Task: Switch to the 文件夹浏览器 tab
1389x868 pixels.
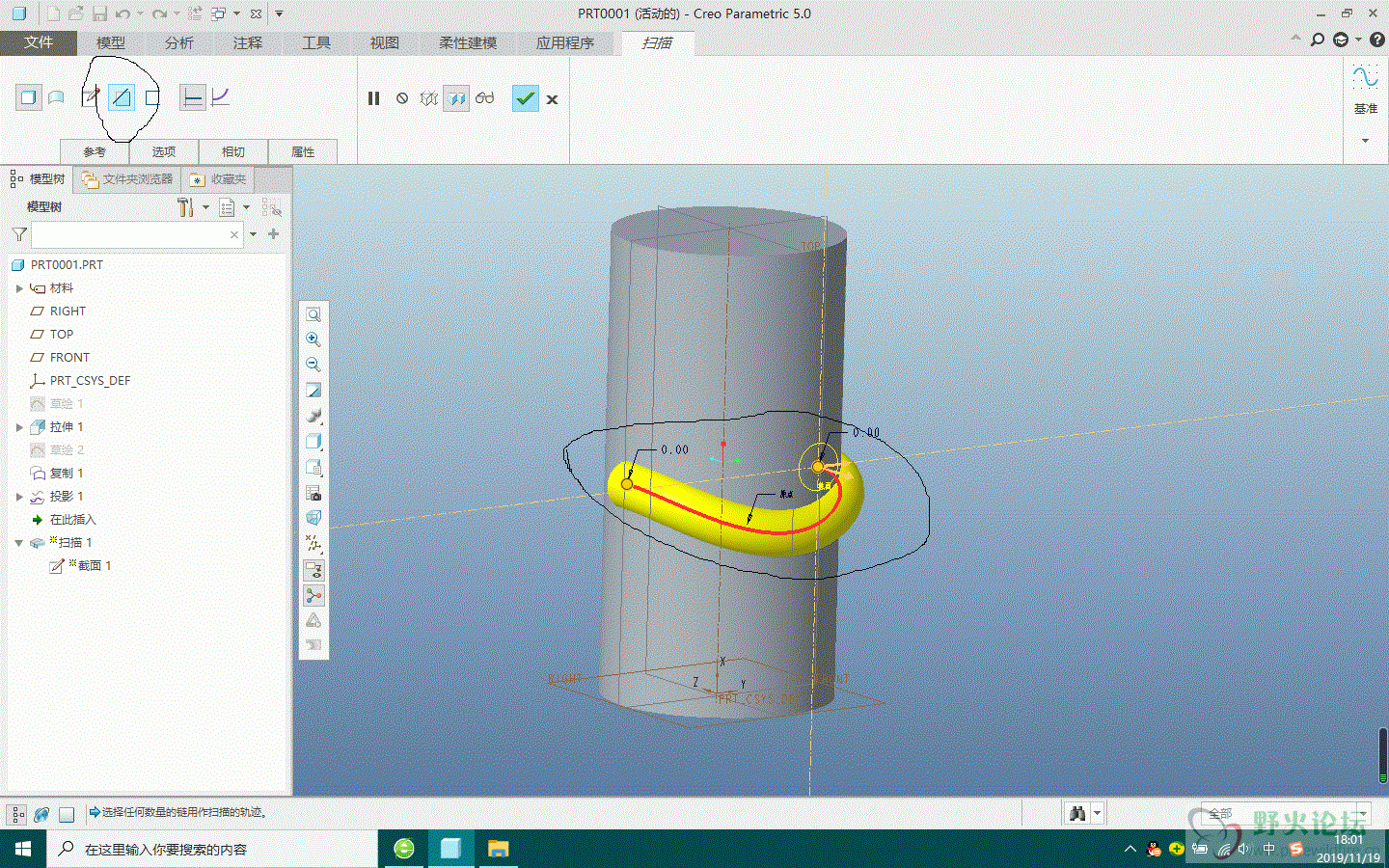Action: point(127,179)
